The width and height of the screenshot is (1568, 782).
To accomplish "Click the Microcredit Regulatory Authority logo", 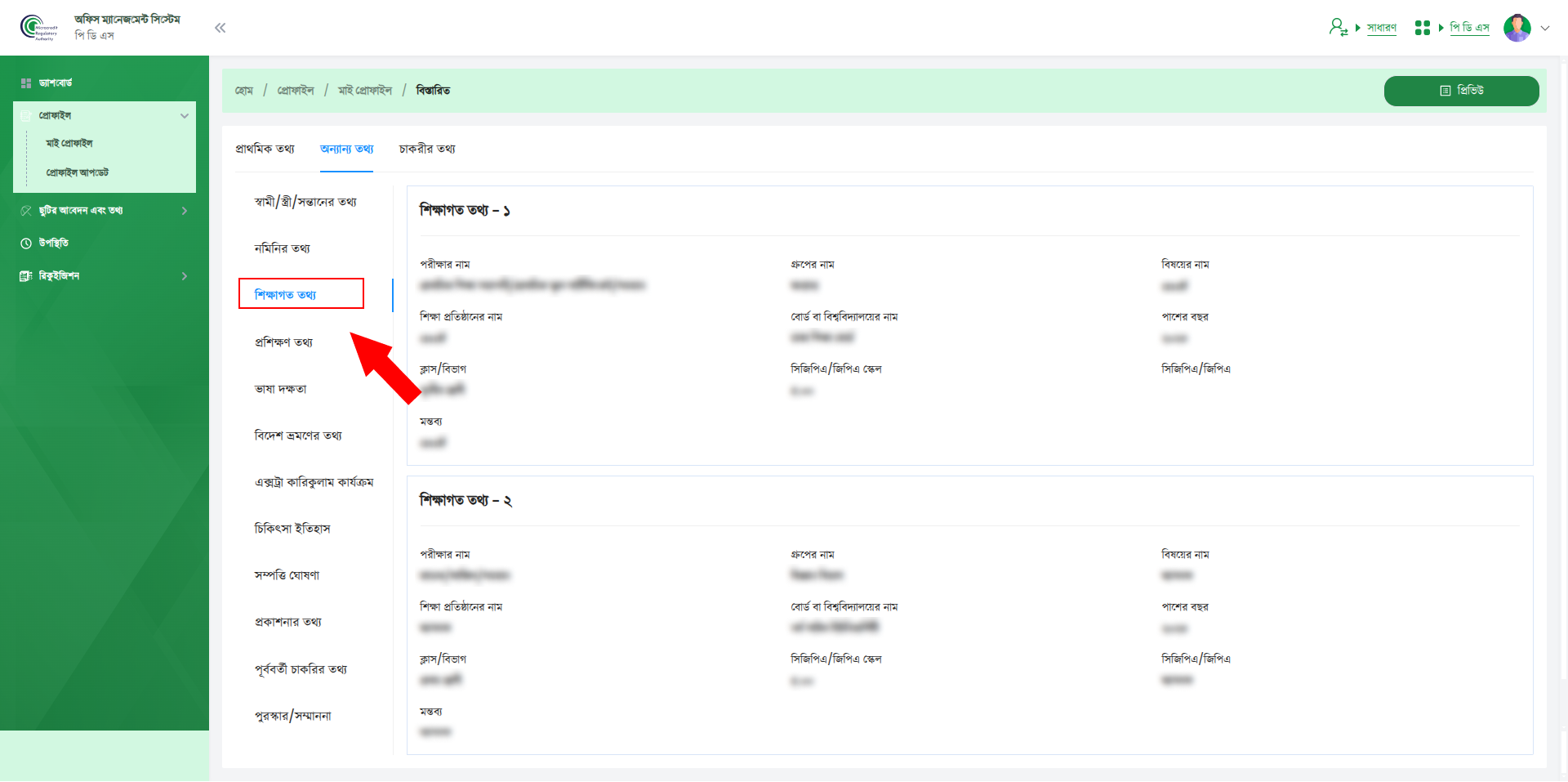I will pyautogui.click(x=38, y=28).
